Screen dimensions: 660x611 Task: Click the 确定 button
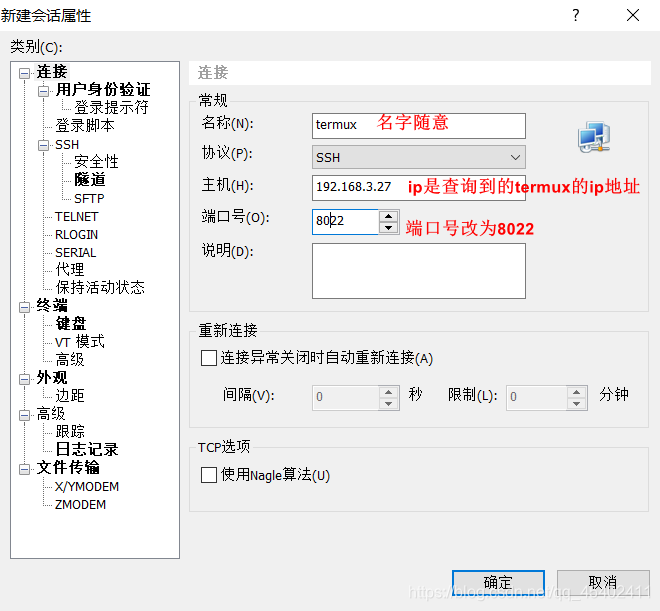tap(498, 583)
